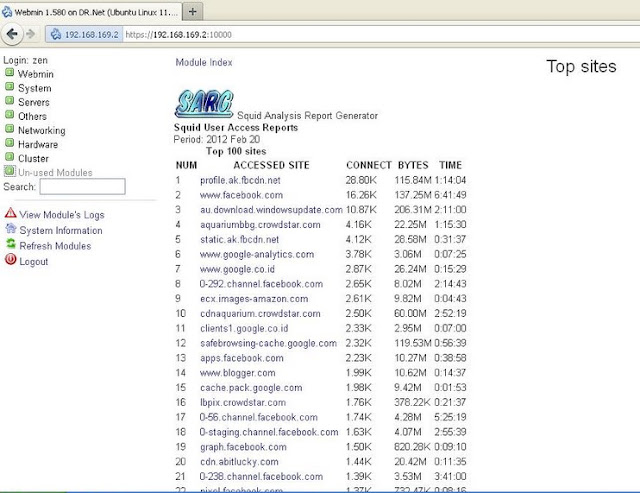Open apps.facebook.com site link

[x=242, y=358]
